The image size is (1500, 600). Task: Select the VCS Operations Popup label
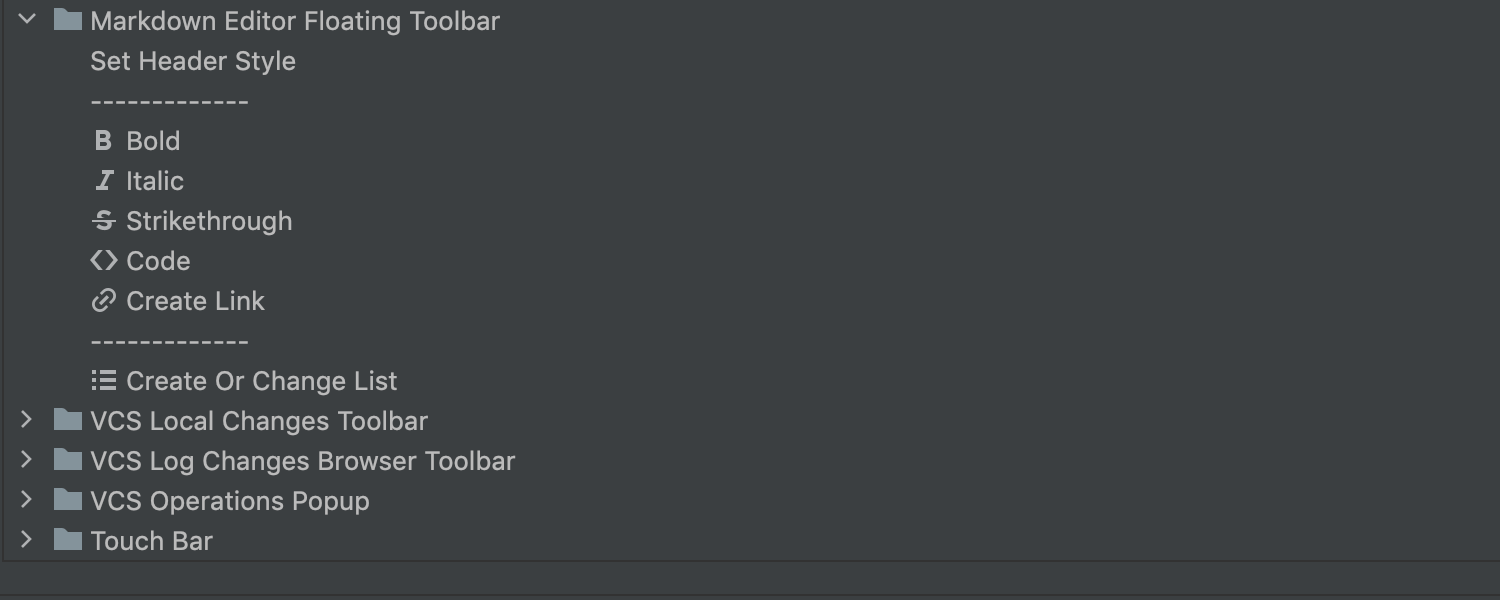point(230,501)
